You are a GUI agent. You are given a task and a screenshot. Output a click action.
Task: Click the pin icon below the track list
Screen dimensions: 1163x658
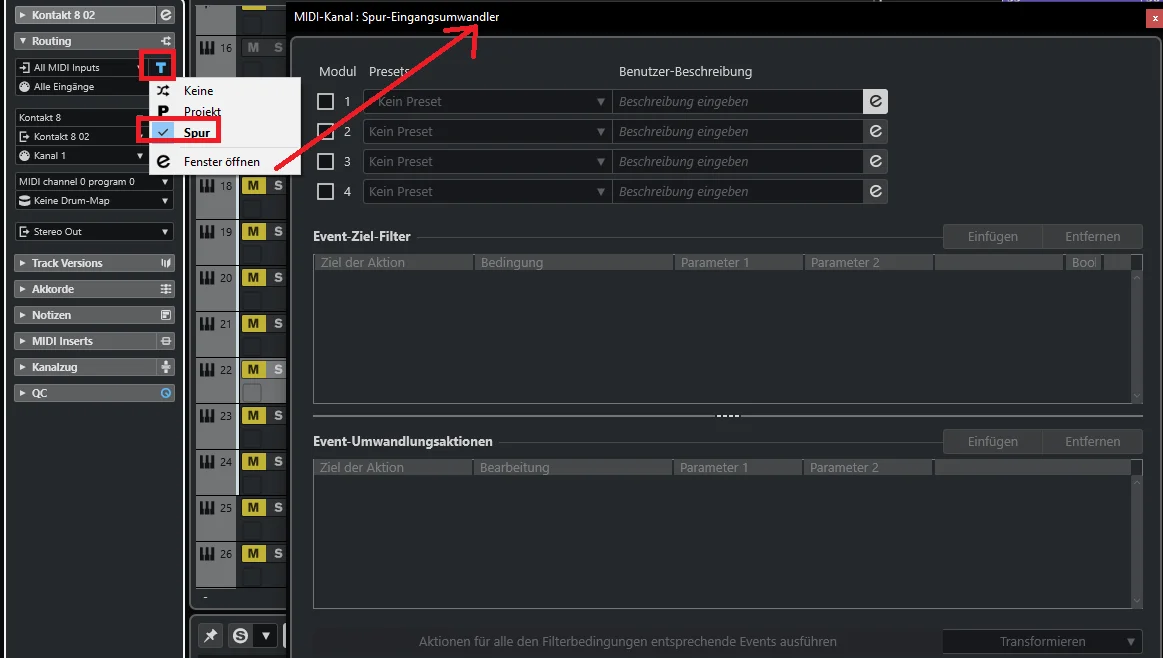coord(211,636)
